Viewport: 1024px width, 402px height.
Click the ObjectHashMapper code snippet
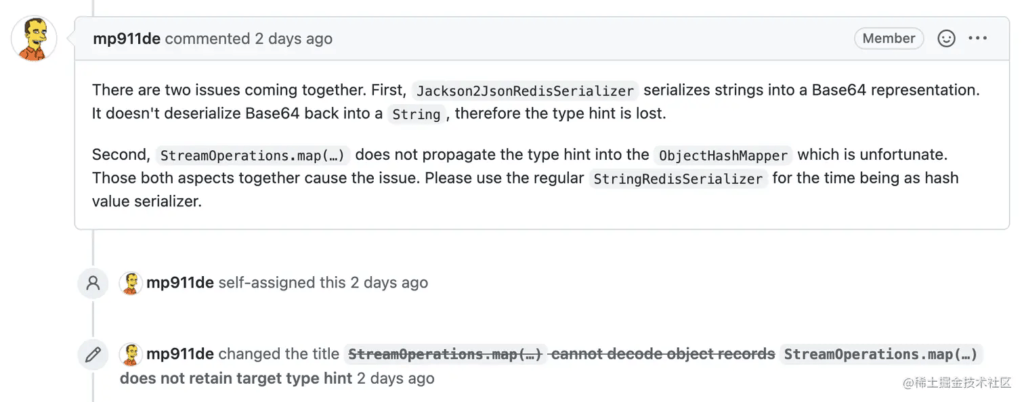[724, 156]
